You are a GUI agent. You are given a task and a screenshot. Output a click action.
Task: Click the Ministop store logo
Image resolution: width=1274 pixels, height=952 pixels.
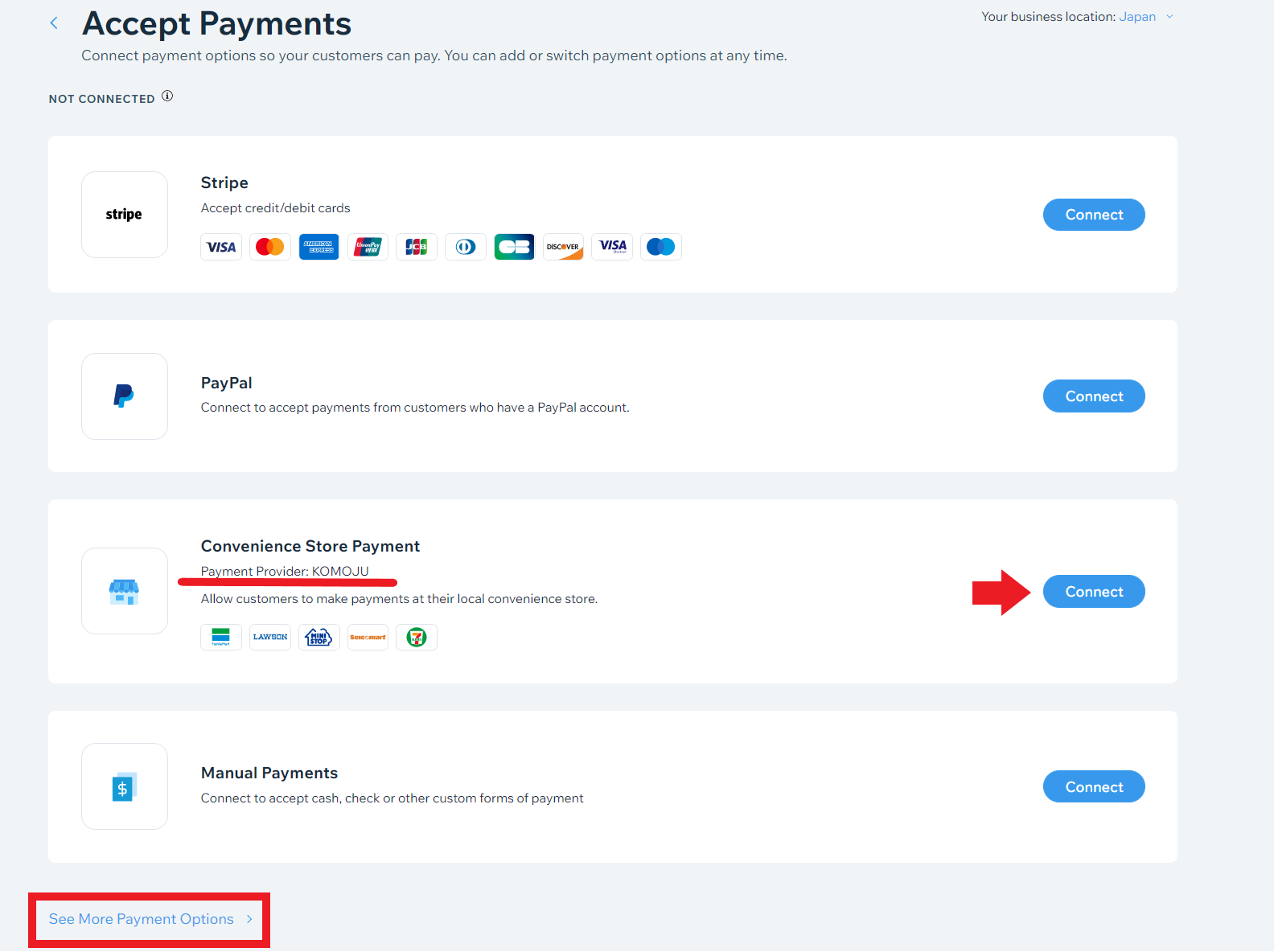click(x=319, y=637)
